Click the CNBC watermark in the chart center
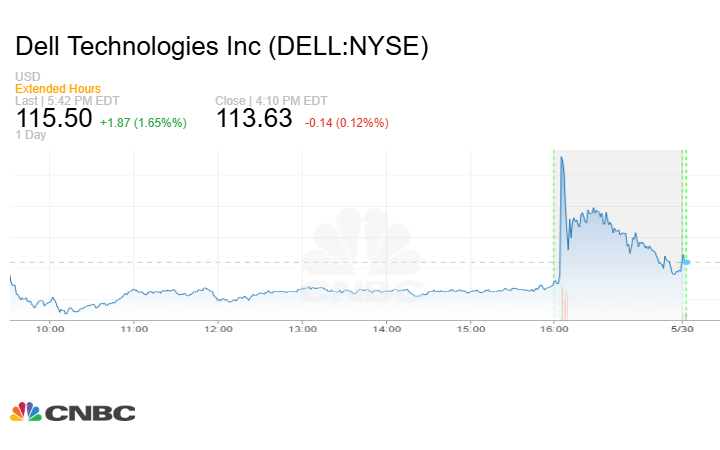Image resolution: width=720 pixels, height=450 pixels. pyautogui.click(x=361, y=255)
